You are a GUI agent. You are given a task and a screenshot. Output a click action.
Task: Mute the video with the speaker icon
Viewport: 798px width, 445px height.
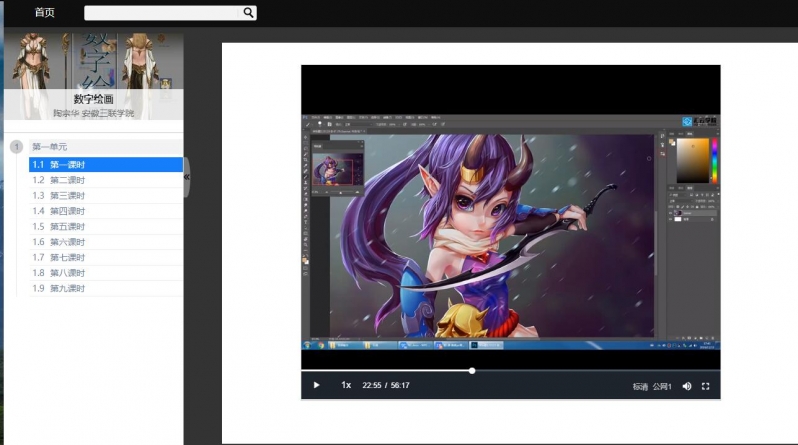pos(686,386)
